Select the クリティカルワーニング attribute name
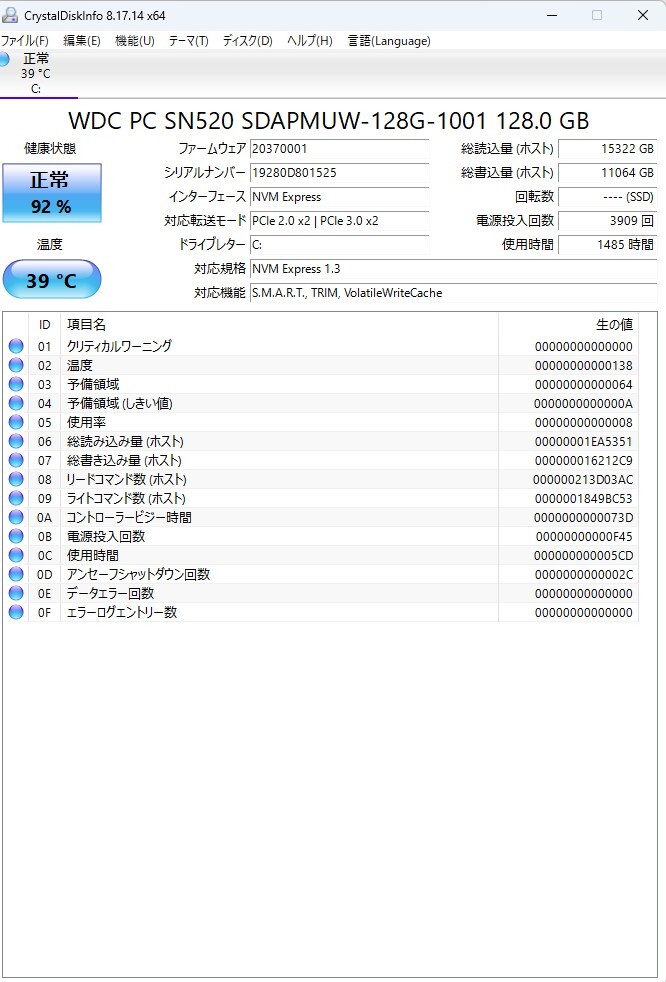This screenshot has height=982, width=666. pyautogui.click(x=119, y=346)
